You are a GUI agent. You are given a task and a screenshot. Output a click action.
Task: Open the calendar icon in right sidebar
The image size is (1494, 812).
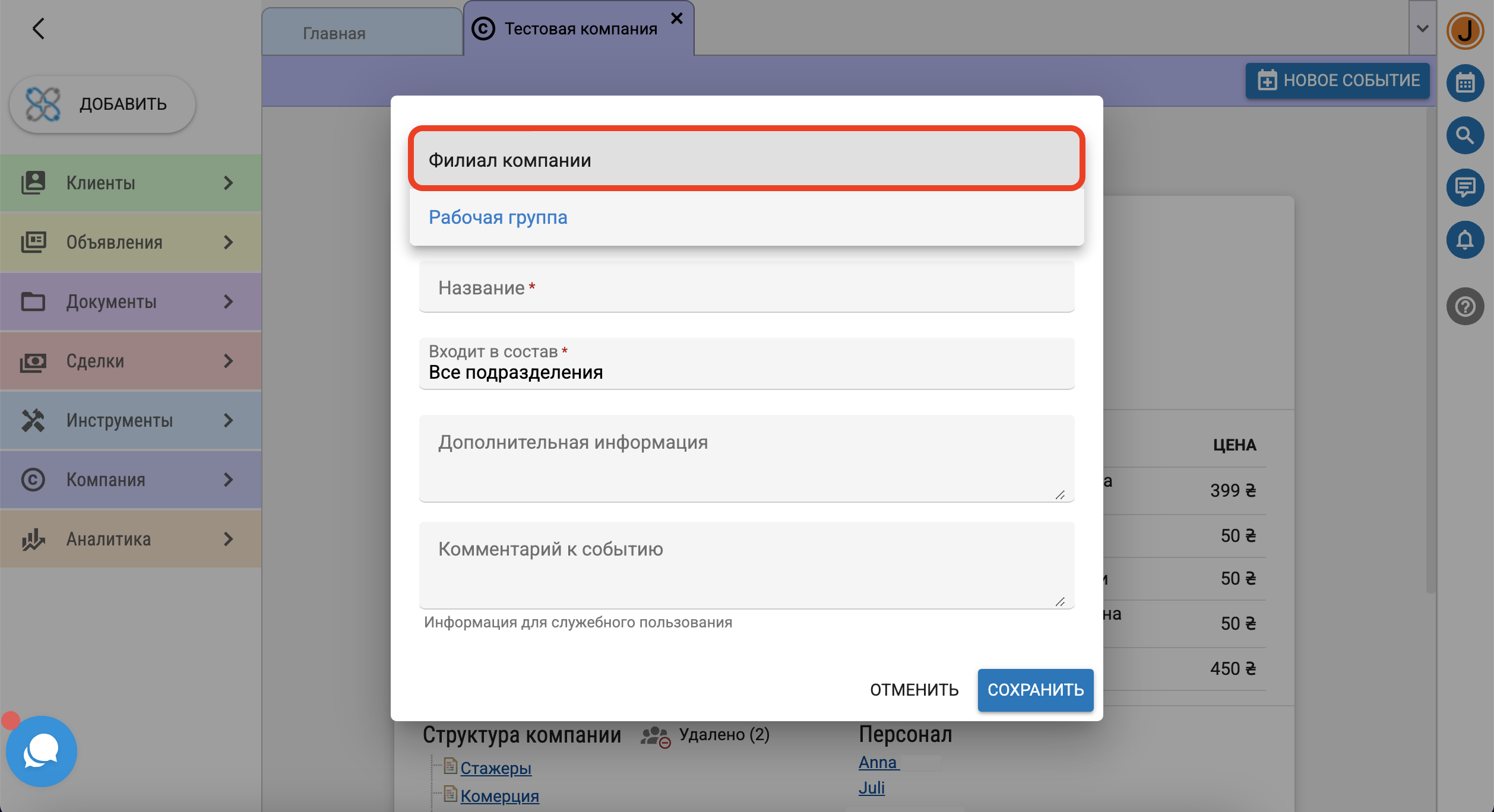1465,83
